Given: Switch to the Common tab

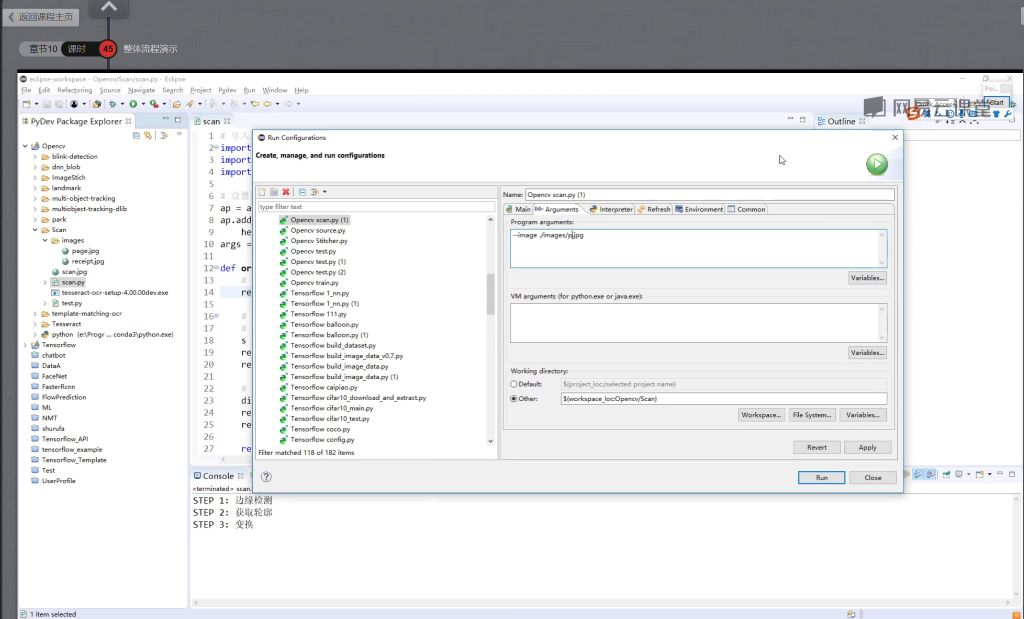Looking at the screenshot, I should pyautogui.click(x=746, y=209).
